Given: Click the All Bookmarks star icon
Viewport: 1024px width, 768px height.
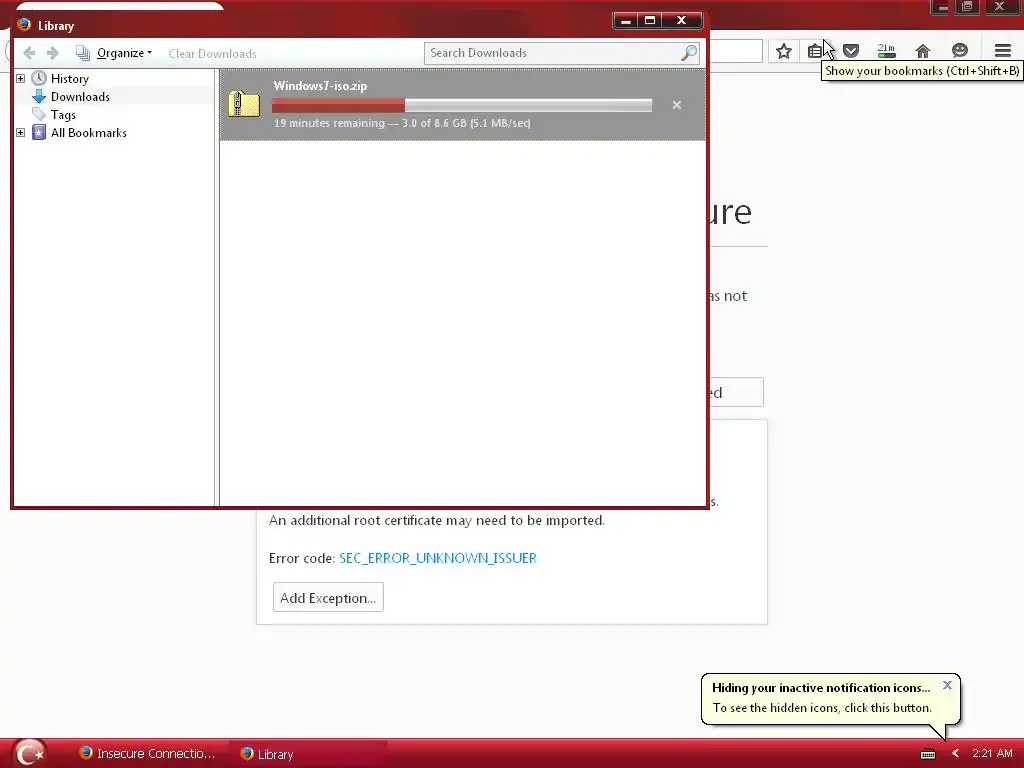Looking at the screenshot, I should click(39, 133).
